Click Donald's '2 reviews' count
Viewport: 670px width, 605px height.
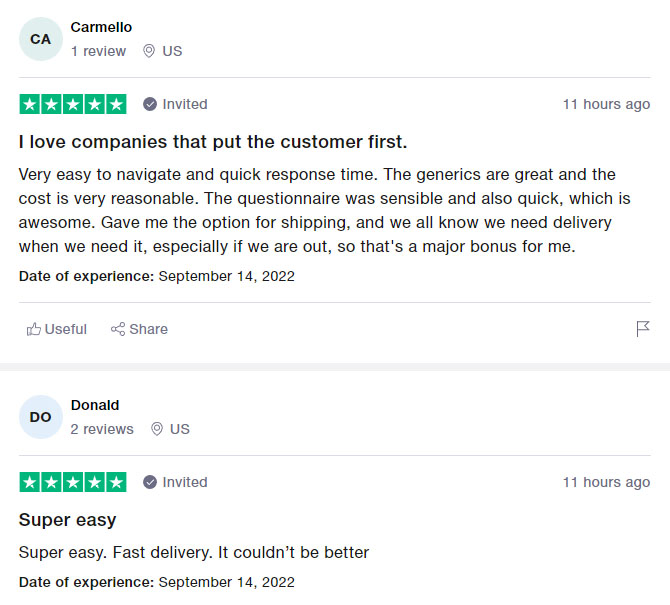tap(102, 429)
